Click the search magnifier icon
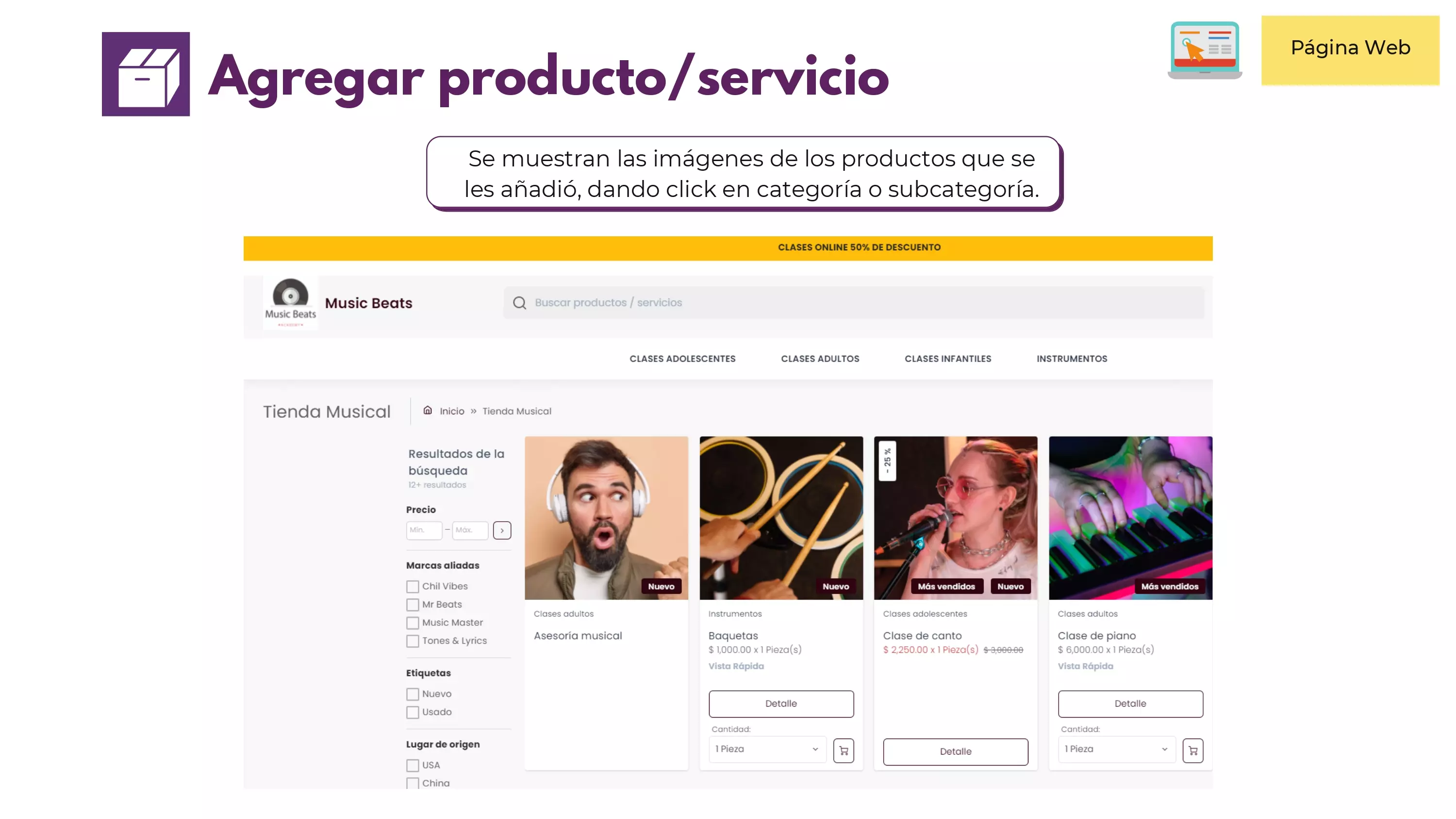This screenshot has width=1456, height=819. (x=519, y=303)
